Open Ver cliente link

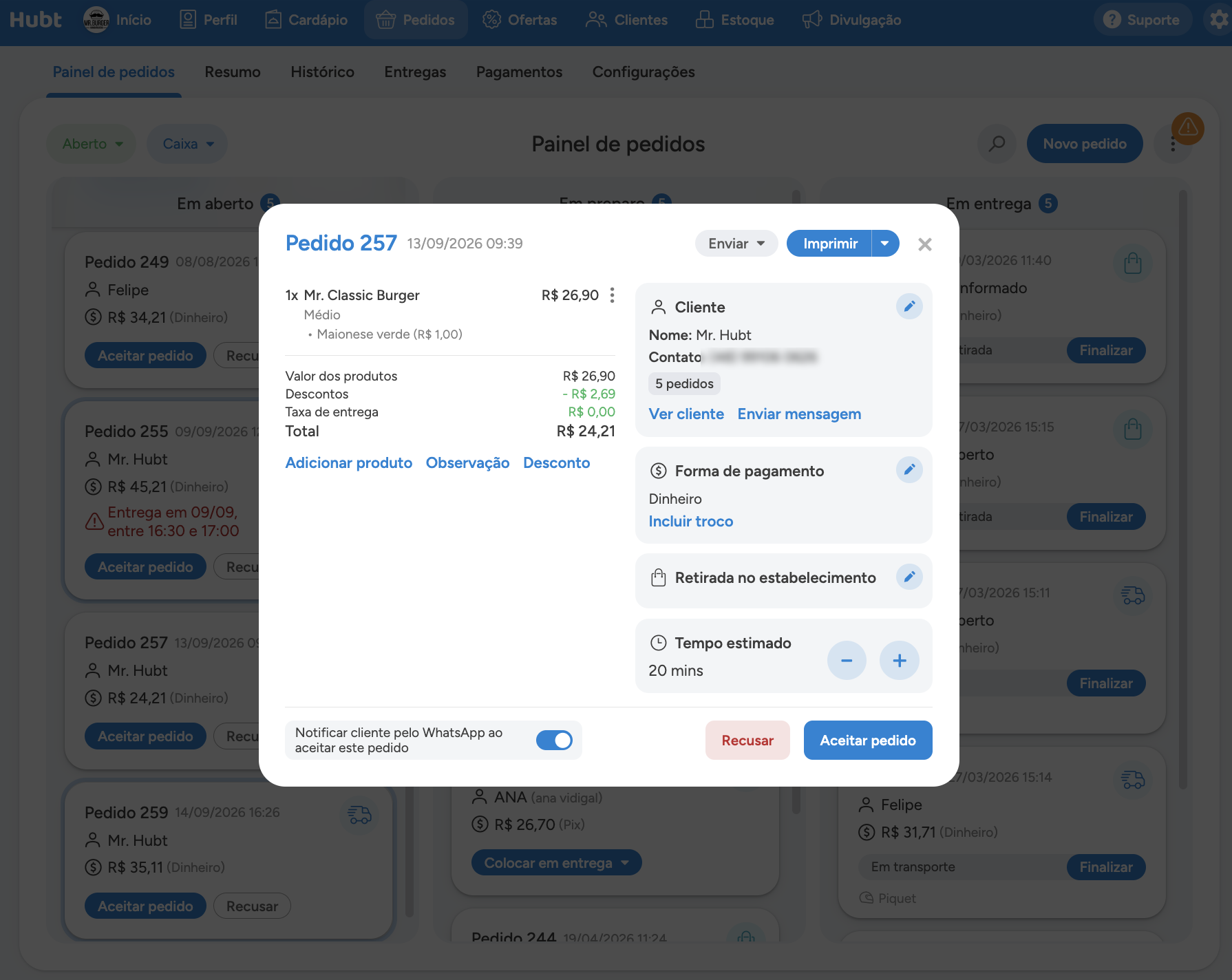tap(686, 414)
